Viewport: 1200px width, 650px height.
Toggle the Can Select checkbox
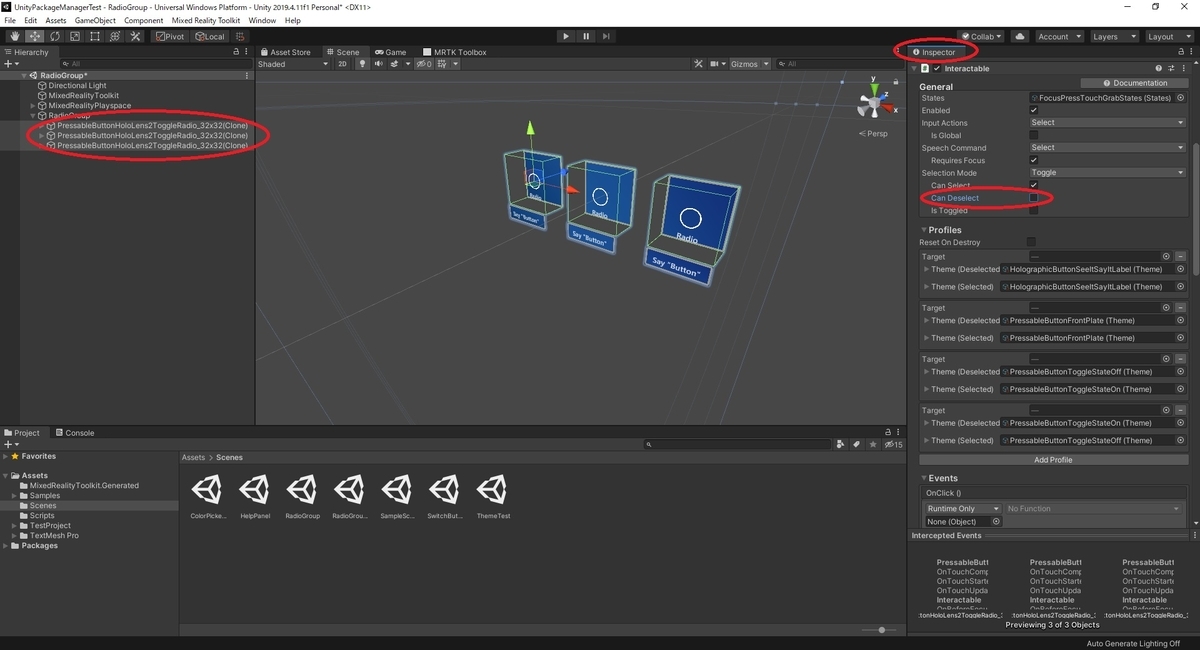coord(1034,185)
